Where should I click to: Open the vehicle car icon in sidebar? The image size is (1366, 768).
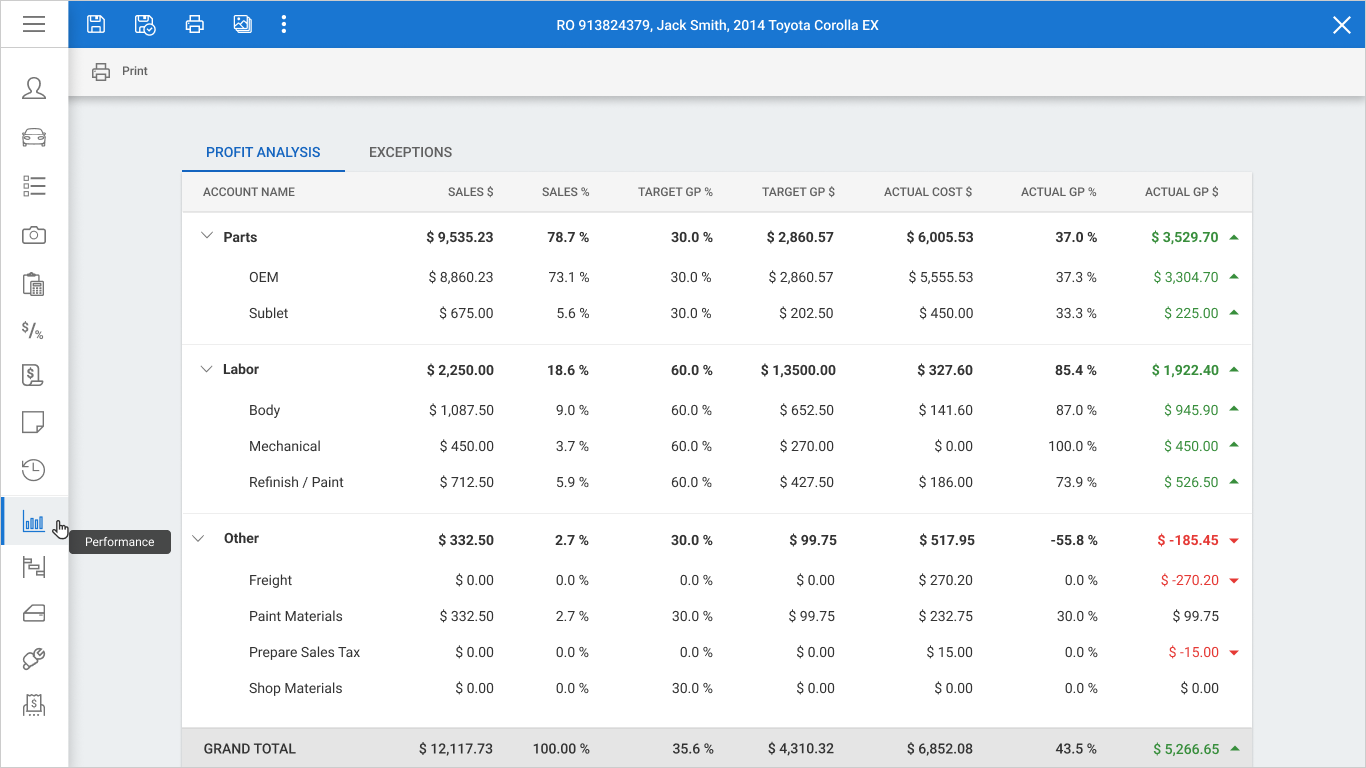coord(34,137)
